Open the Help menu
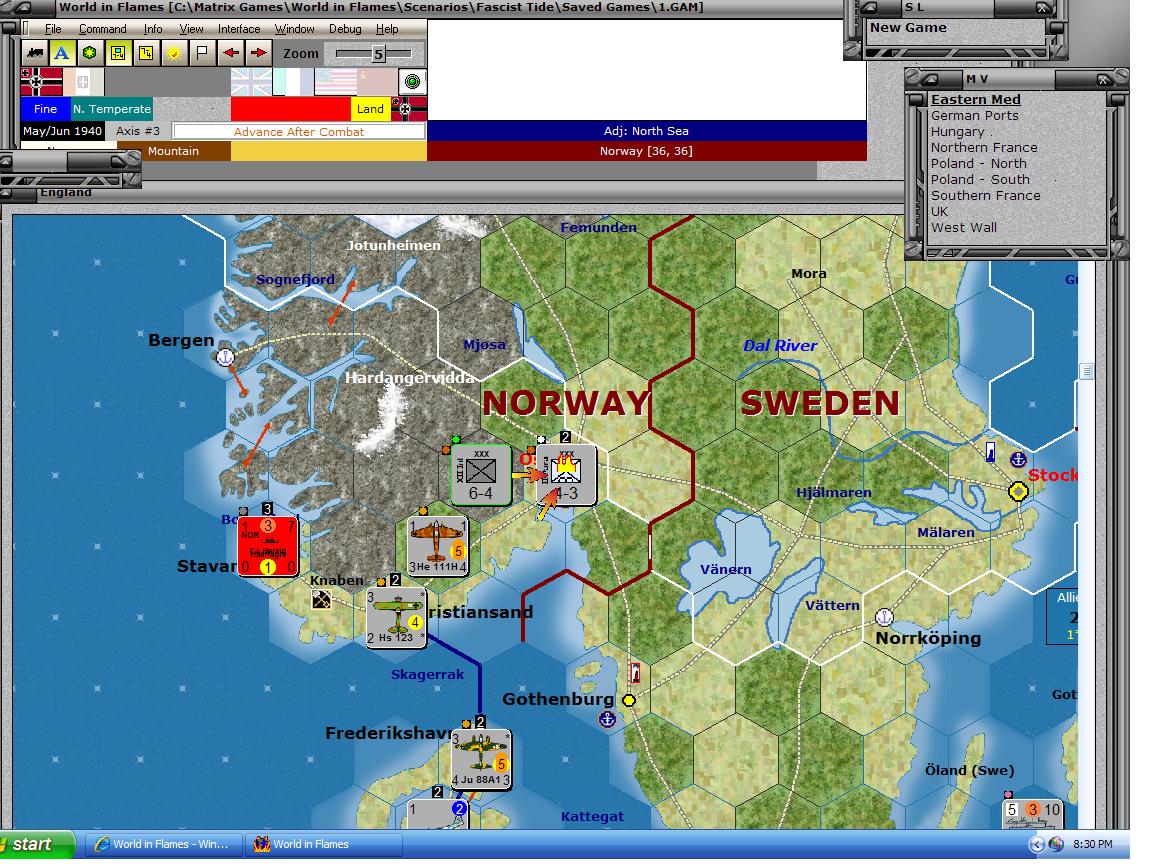The width and height of the screenshot is (1152, 864). pyautogui.click(x=386, y=29)
